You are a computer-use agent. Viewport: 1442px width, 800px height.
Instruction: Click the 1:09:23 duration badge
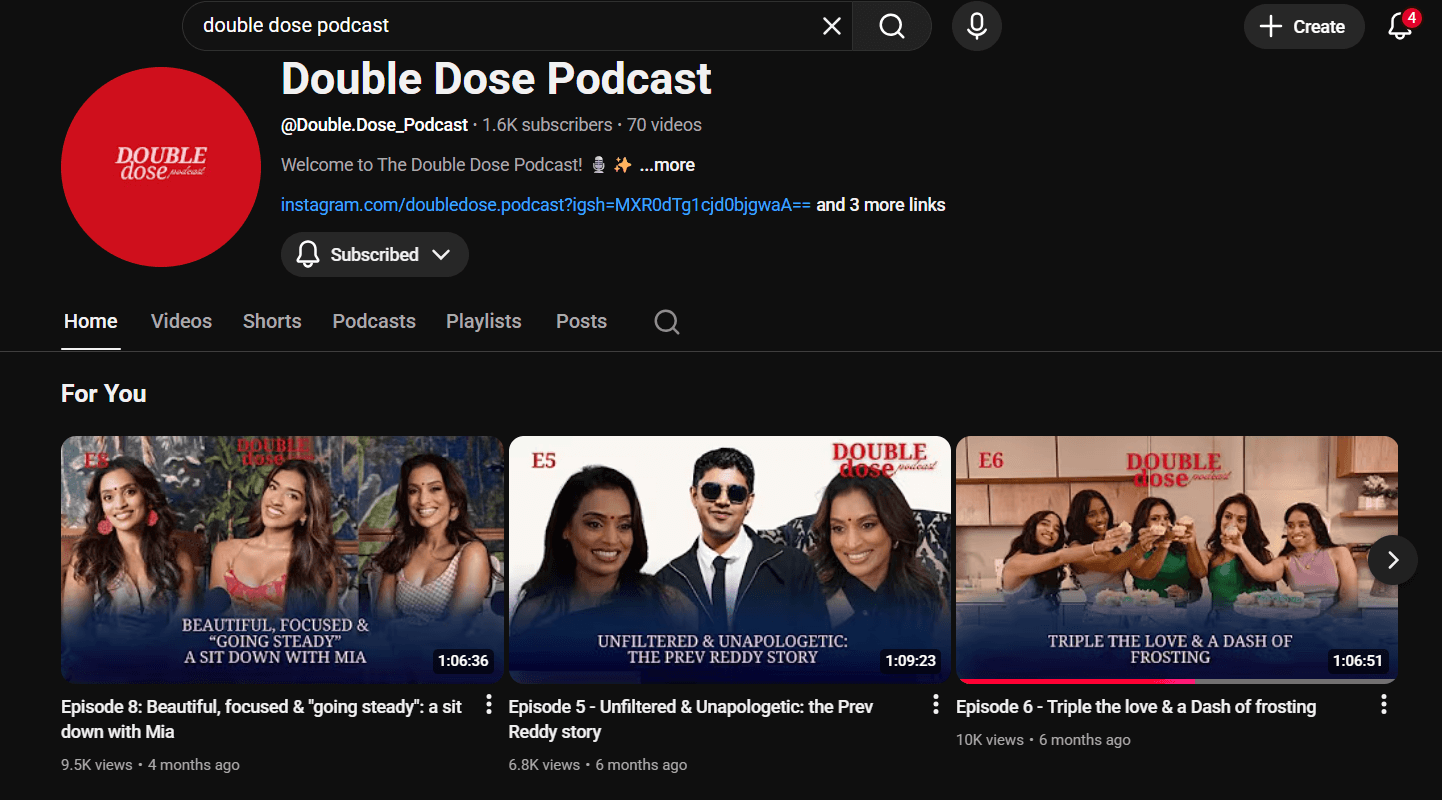tap(910, 661)
